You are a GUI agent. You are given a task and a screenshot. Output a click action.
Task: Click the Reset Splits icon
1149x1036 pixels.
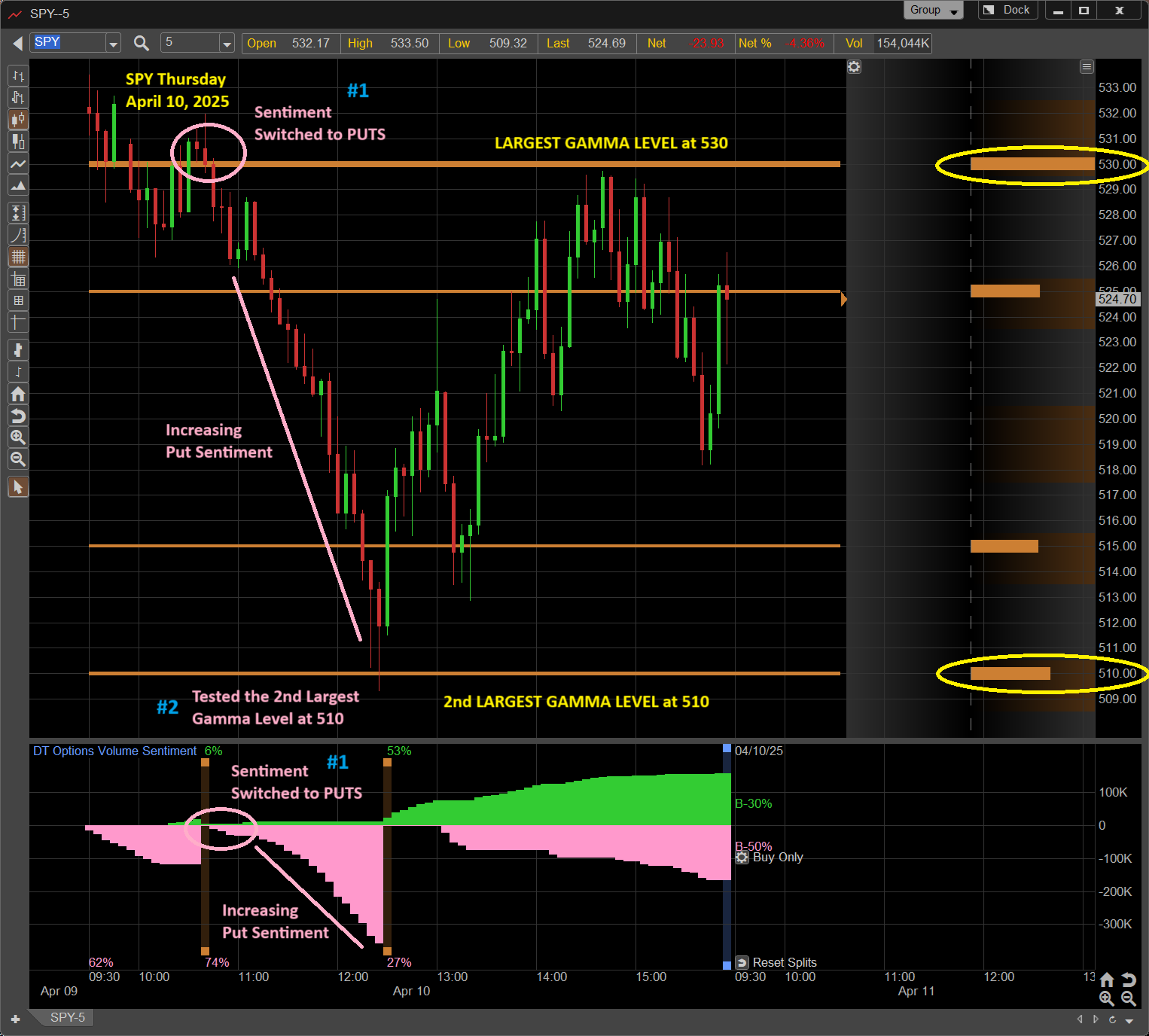[742, 962]
